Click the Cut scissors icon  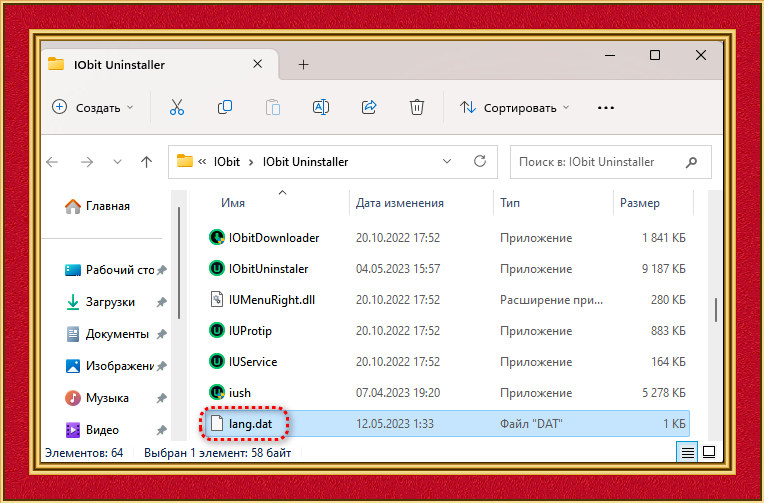tap(176, 107)
